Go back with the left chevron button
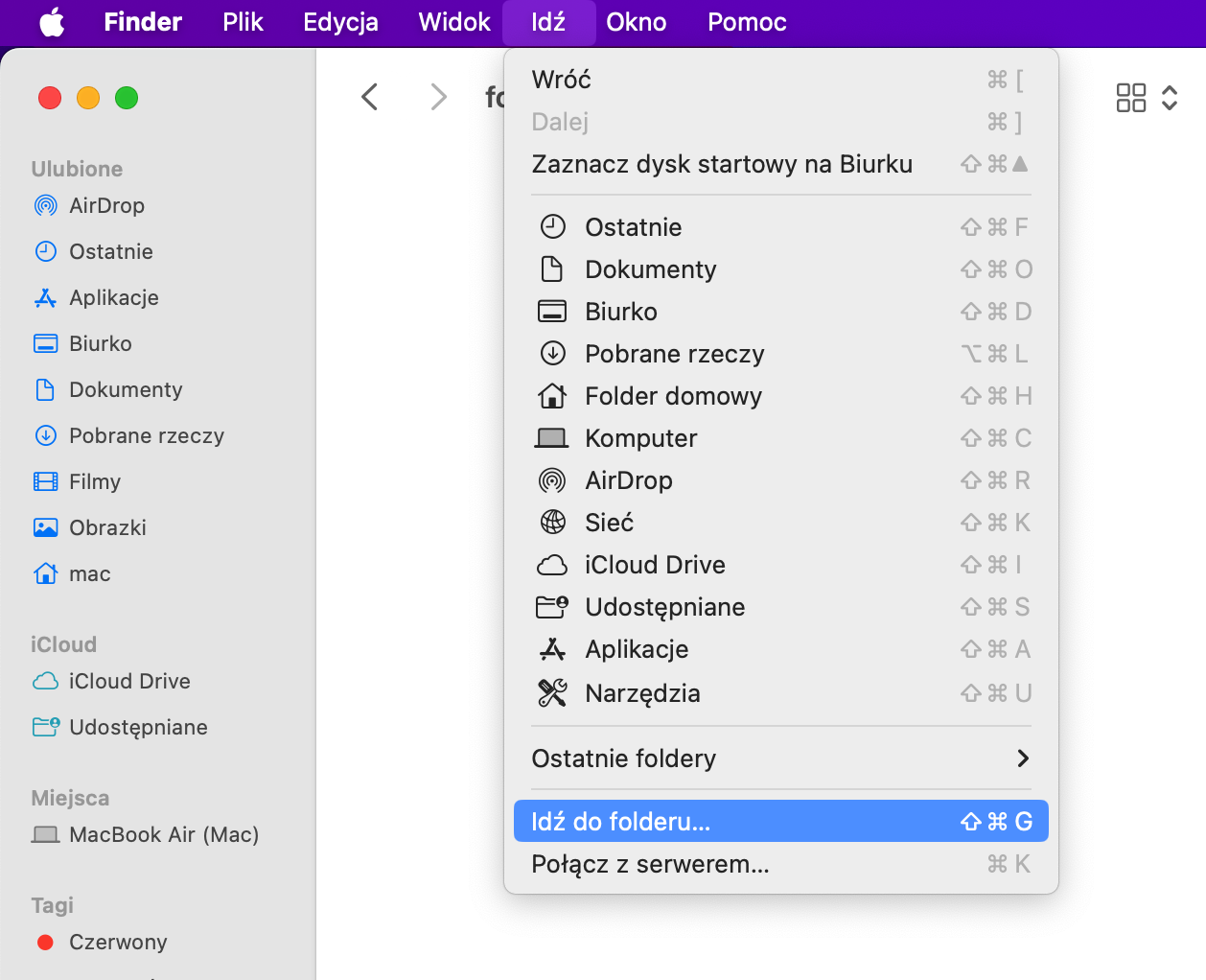This screenshot has width=1206, height=980. 370,97
